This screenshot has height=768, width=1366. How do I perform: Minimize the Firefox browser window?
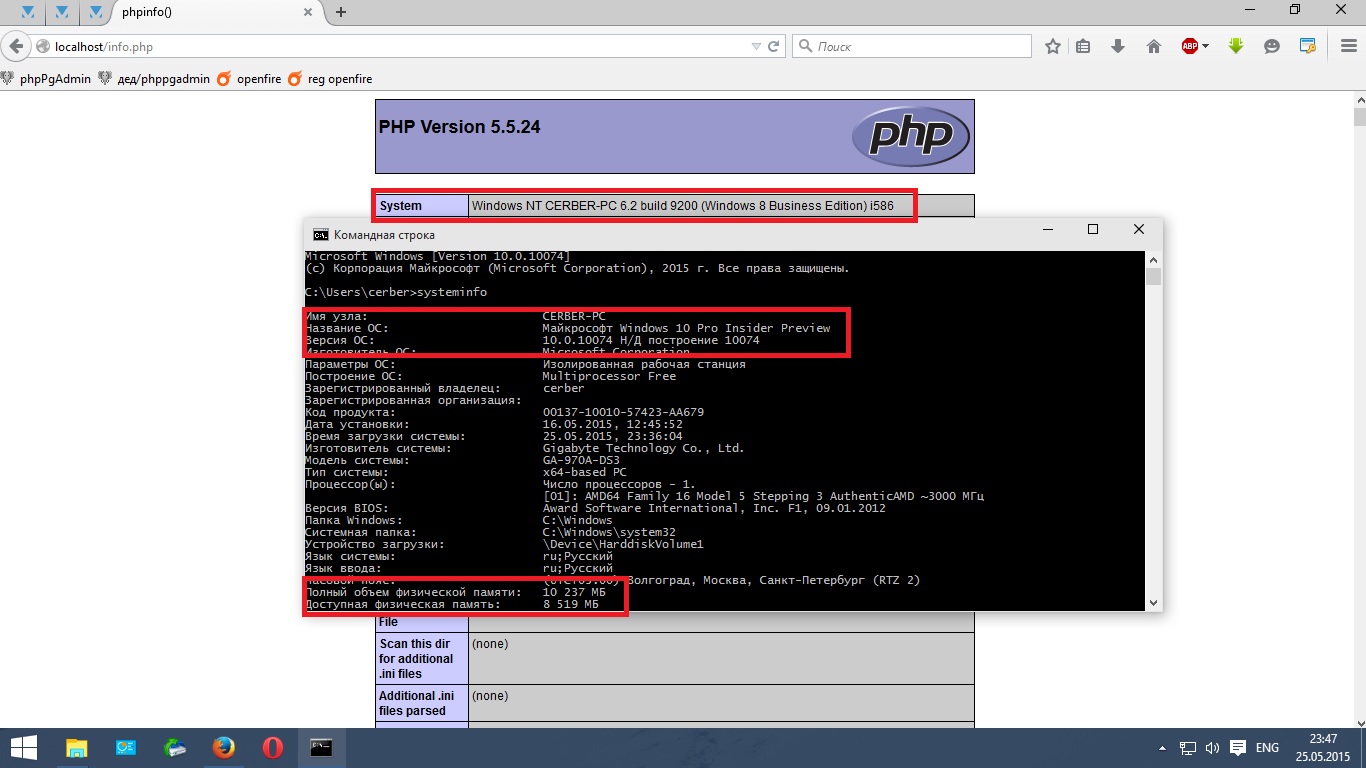1249,10
